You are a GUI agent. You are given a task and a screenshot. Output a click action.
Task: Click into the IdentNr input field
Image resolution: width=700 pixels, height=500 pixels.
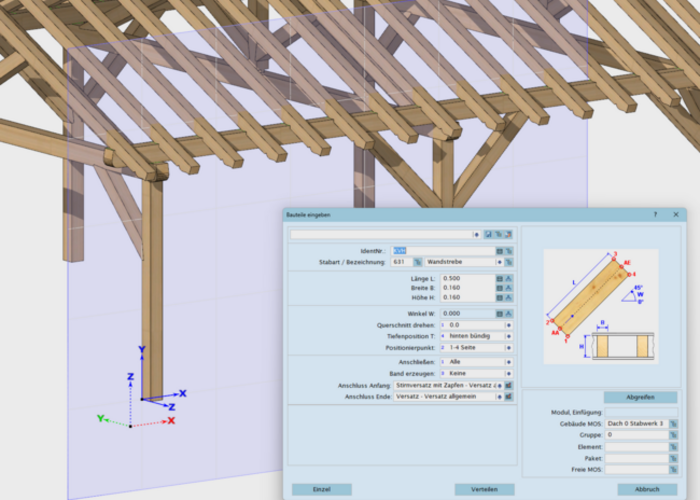pos(443,251)
